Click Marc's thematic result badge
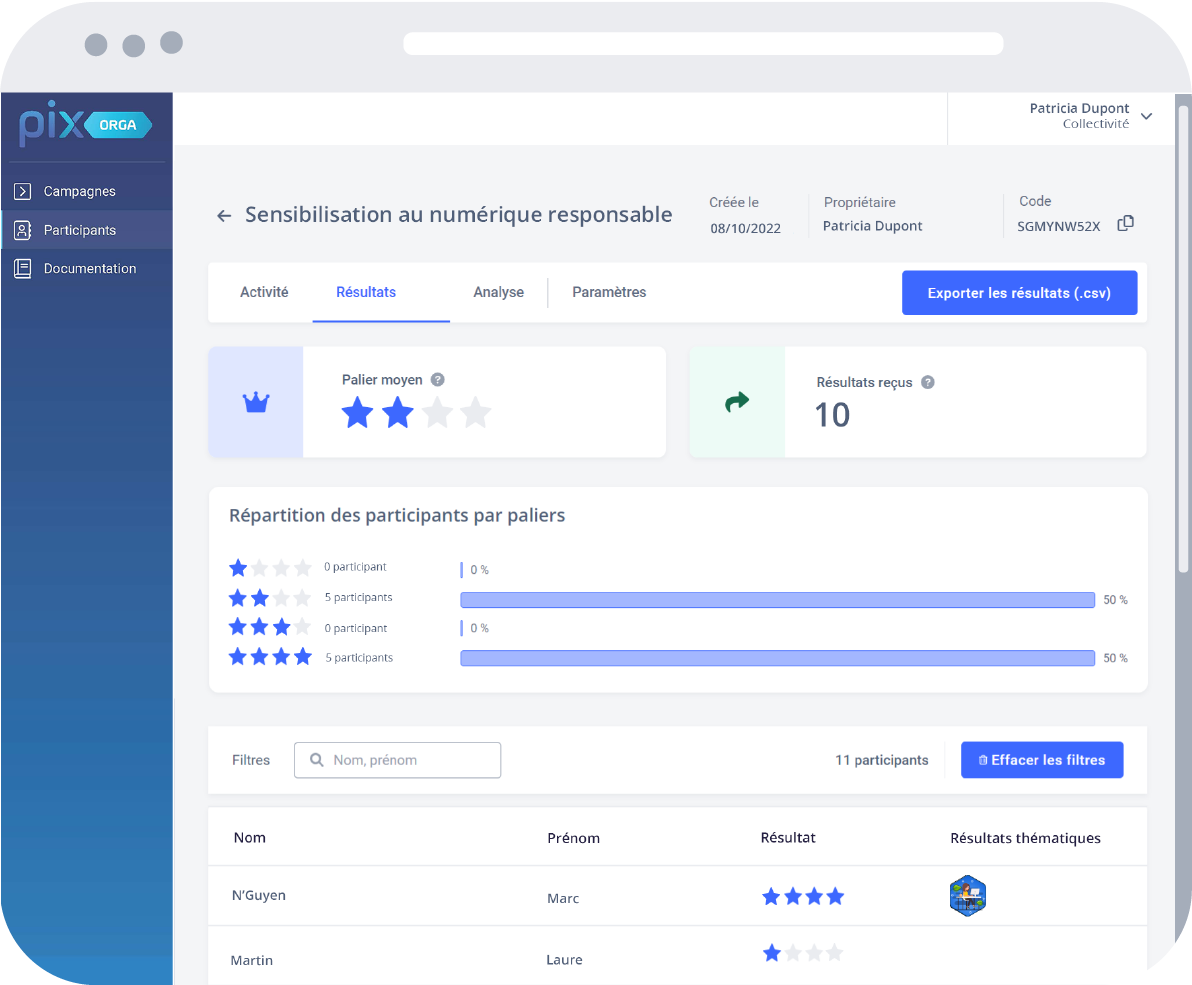 click(967, 896)
